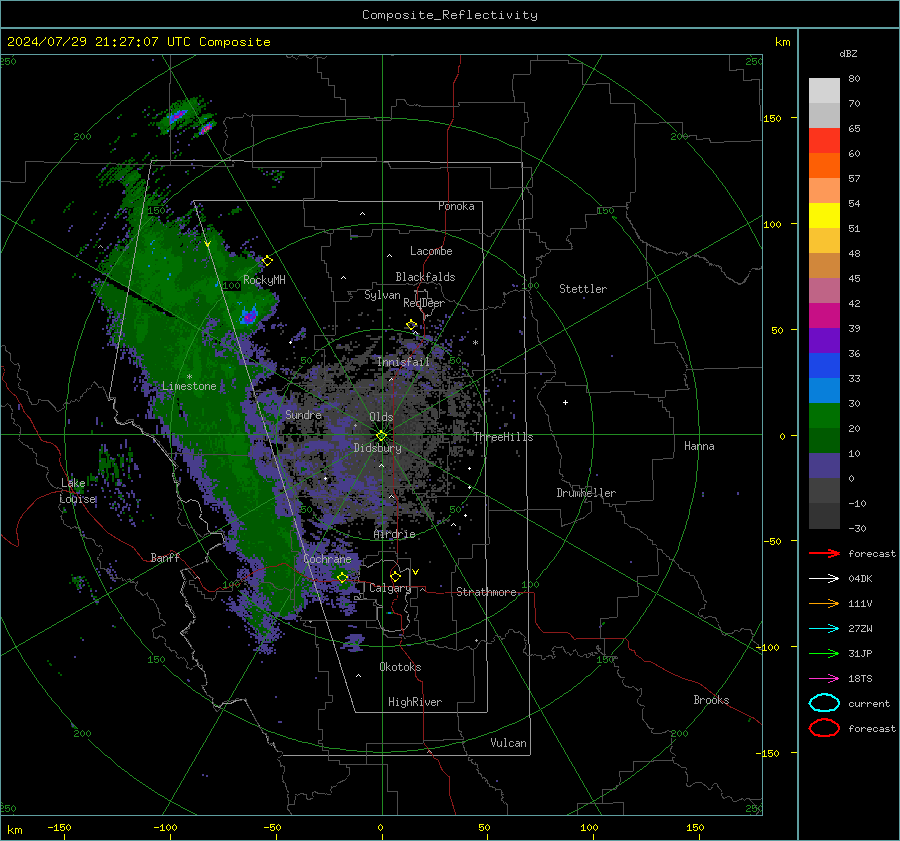This screenshot has width=900, height=841.
Task: Select the RedDeer map label
Action: [424, 303]
